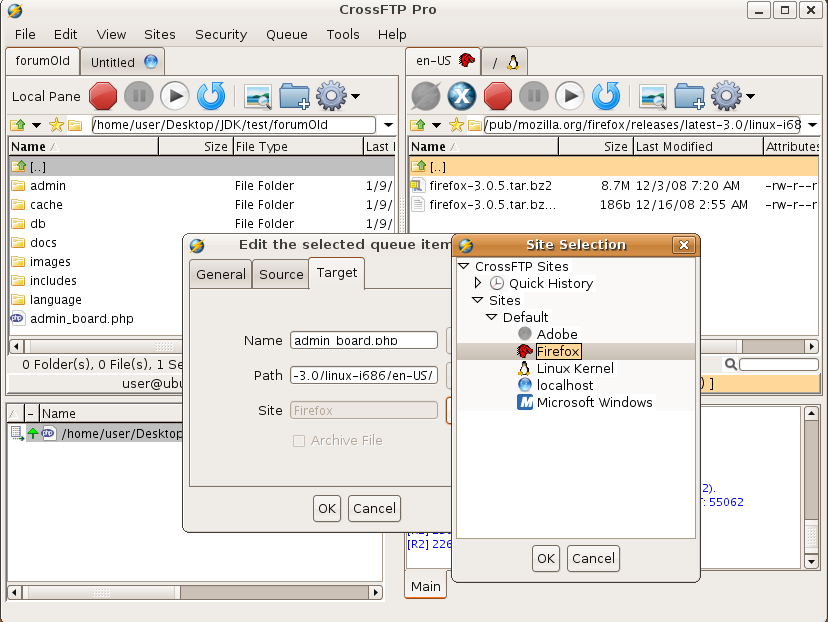Image resolution: width=828 pixels, height=622 pixels.
Task: Select firefox-3.0.5.tar.bz2 in remote list
Action: 490,186
